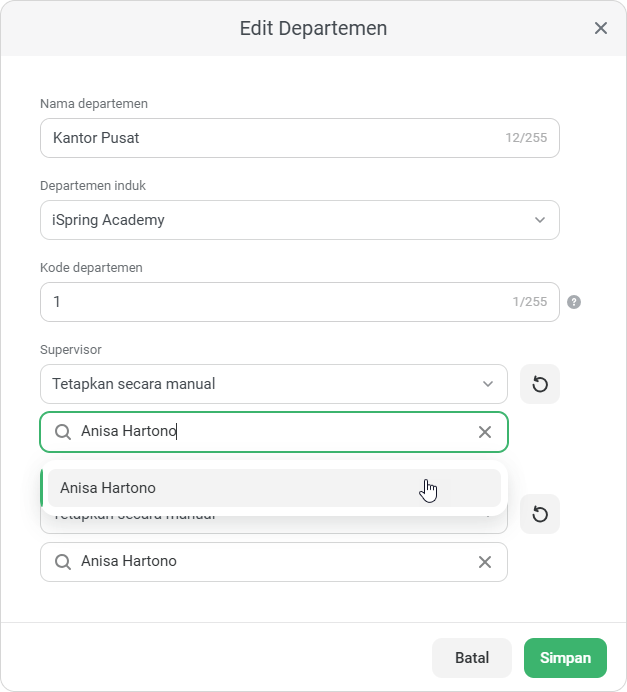Clear the active Supervisor search field
The width and height of the screenshot is (627, 692).
pyautogui.click(x=484, y=432)
